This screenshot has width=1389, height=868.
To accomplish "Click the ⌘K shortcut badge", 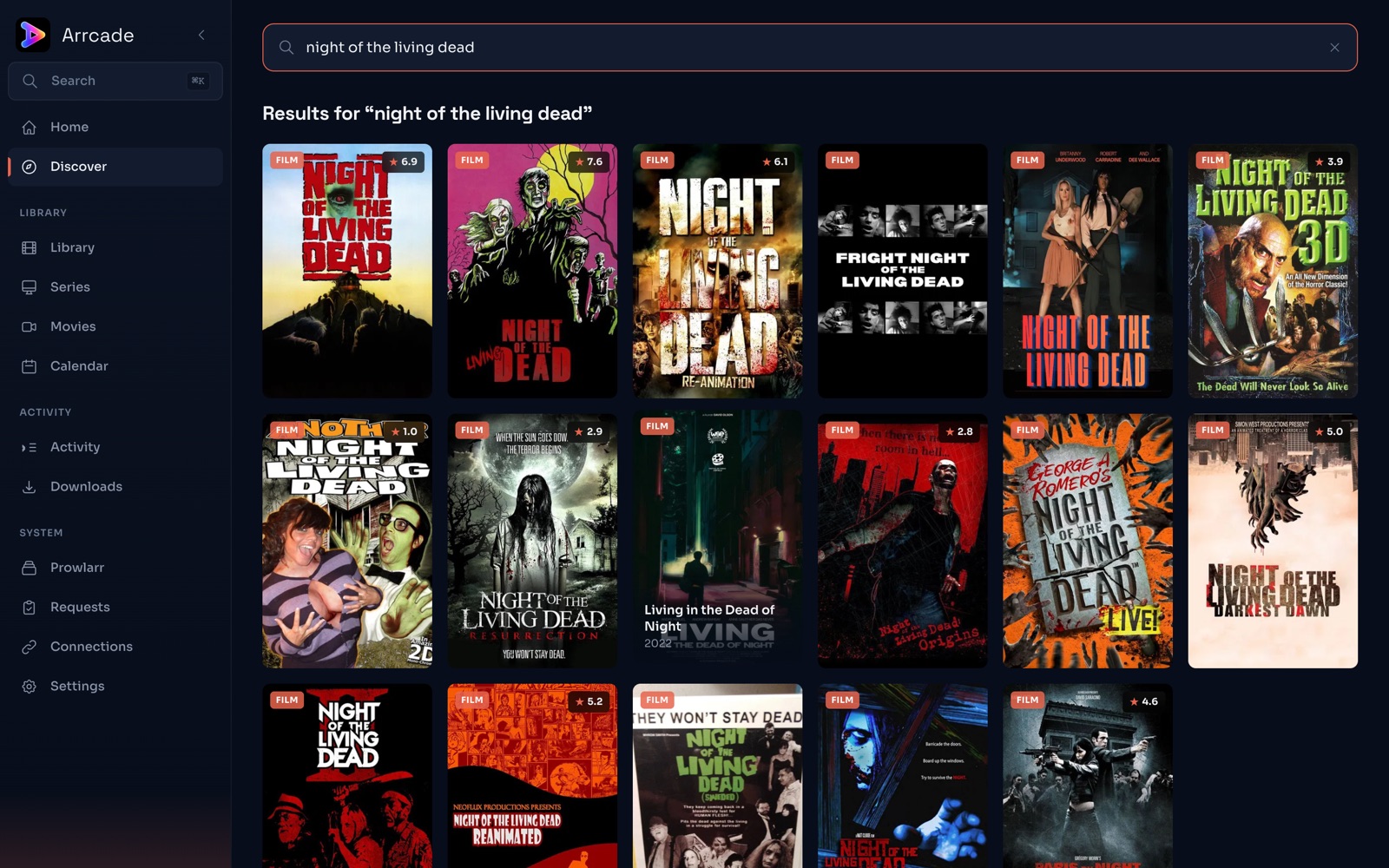I will point(198,81).
